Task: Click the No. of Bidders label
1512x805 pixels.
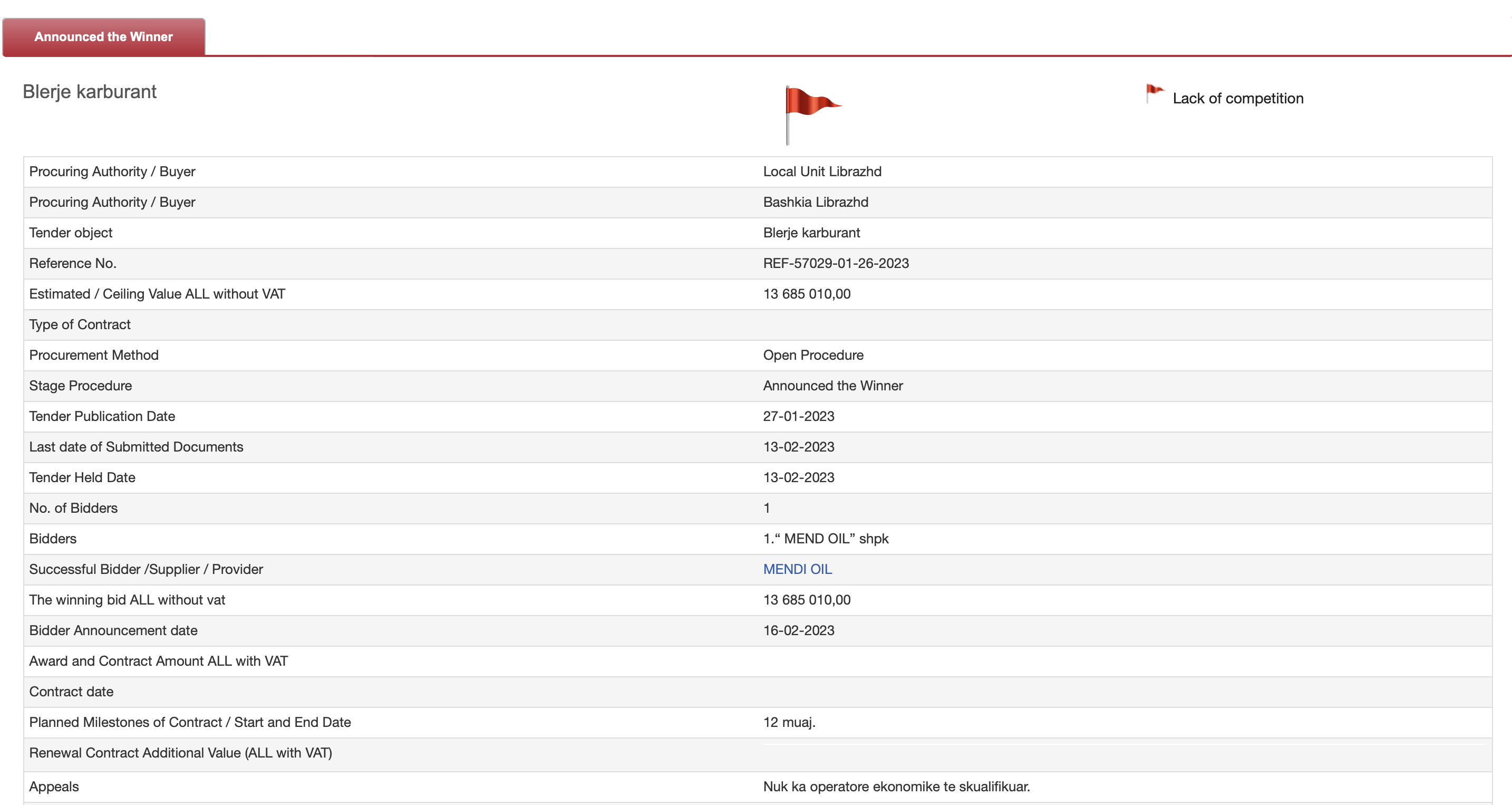Action: (x=73, y=507)
